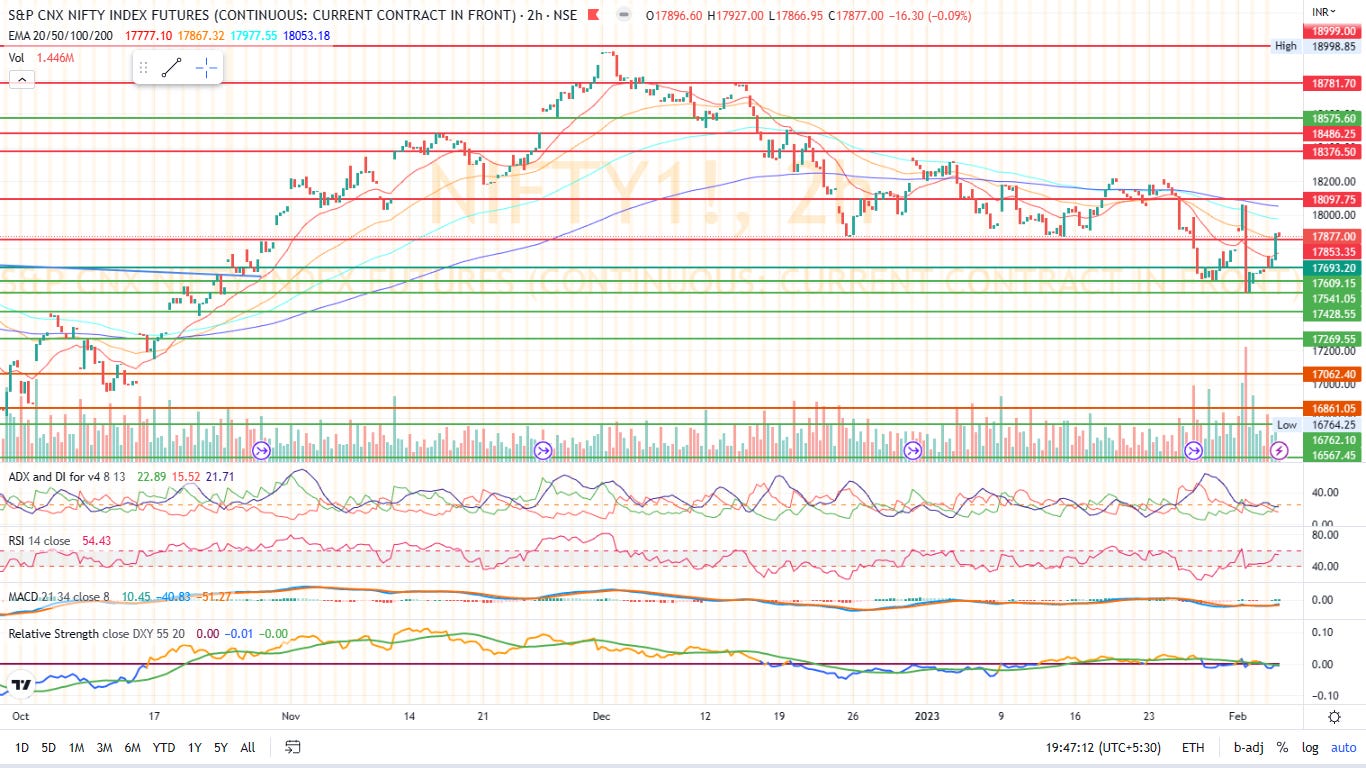Open the ETH session selector
This screenshot has height=768, width=1366.
click(1193, 747)
